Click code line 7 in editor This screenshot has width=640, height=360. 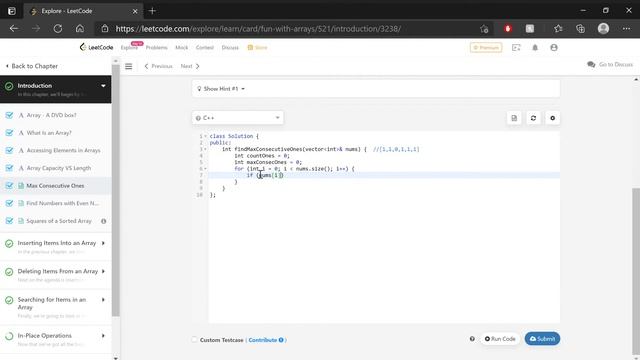(x=384, y=175)
